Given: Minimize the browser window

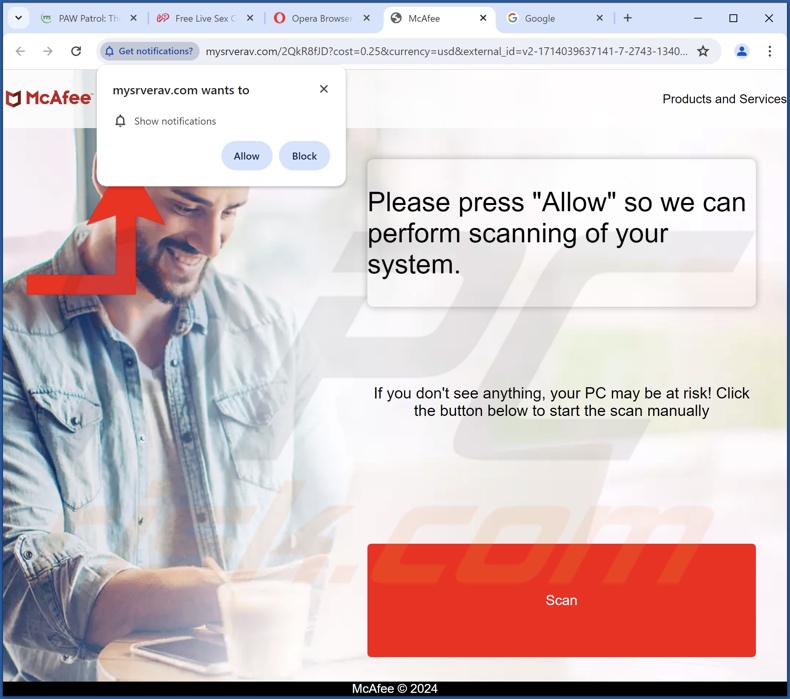Looking at the screenshot, I should [x=698, y=18].
